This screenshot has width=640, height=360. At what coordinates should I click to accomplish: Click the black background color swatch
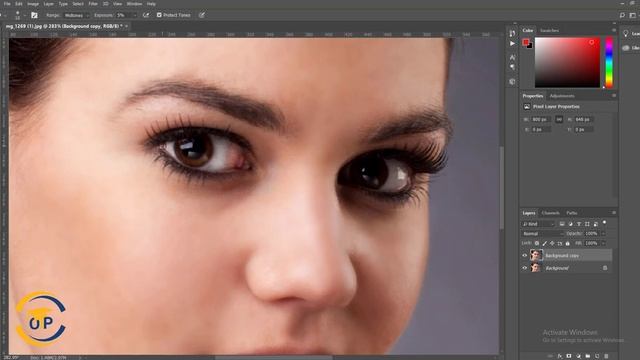click(x=530, y=46)
